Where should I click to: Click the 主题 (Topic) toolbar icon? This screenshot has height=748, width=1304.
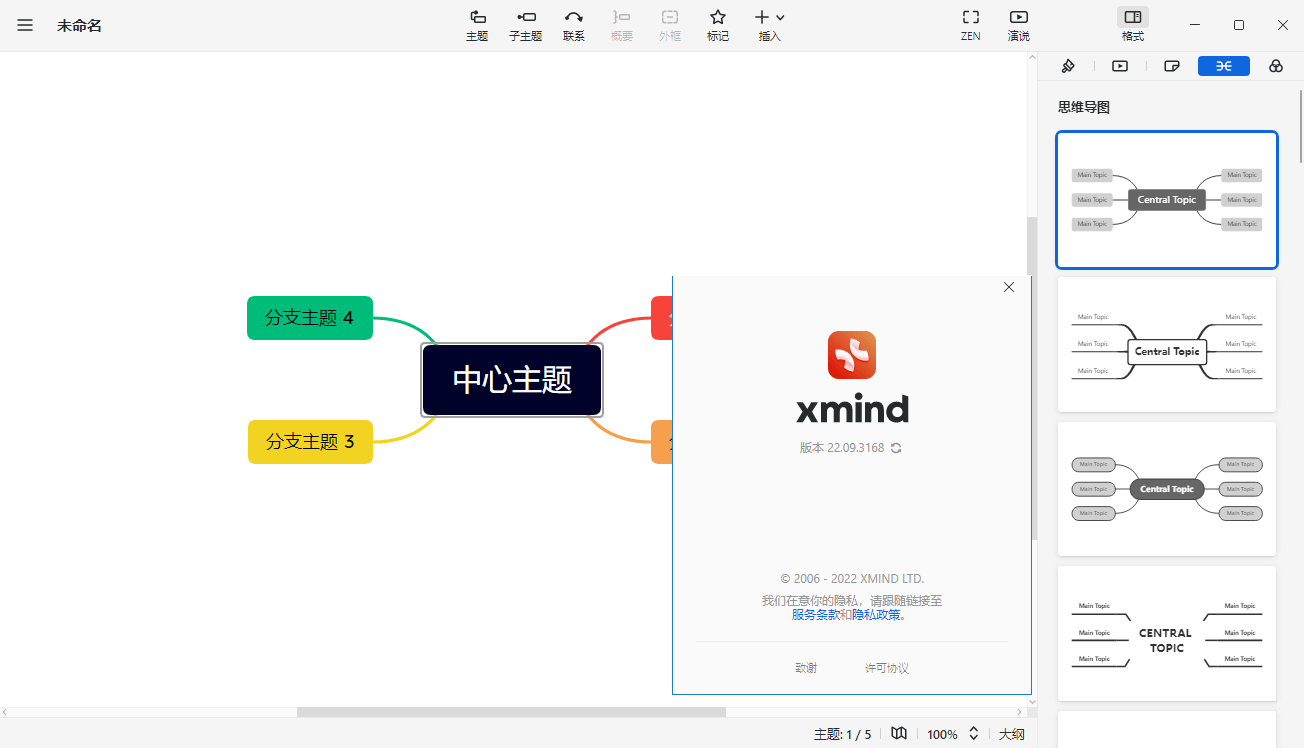477,25
